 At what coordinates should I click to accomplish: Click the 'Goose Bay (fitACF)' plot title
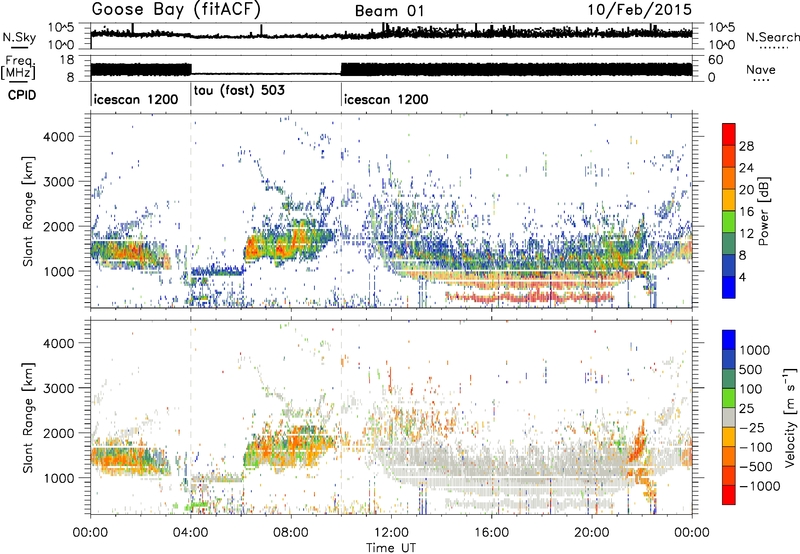pyautogui.click(x=176, y=10)
